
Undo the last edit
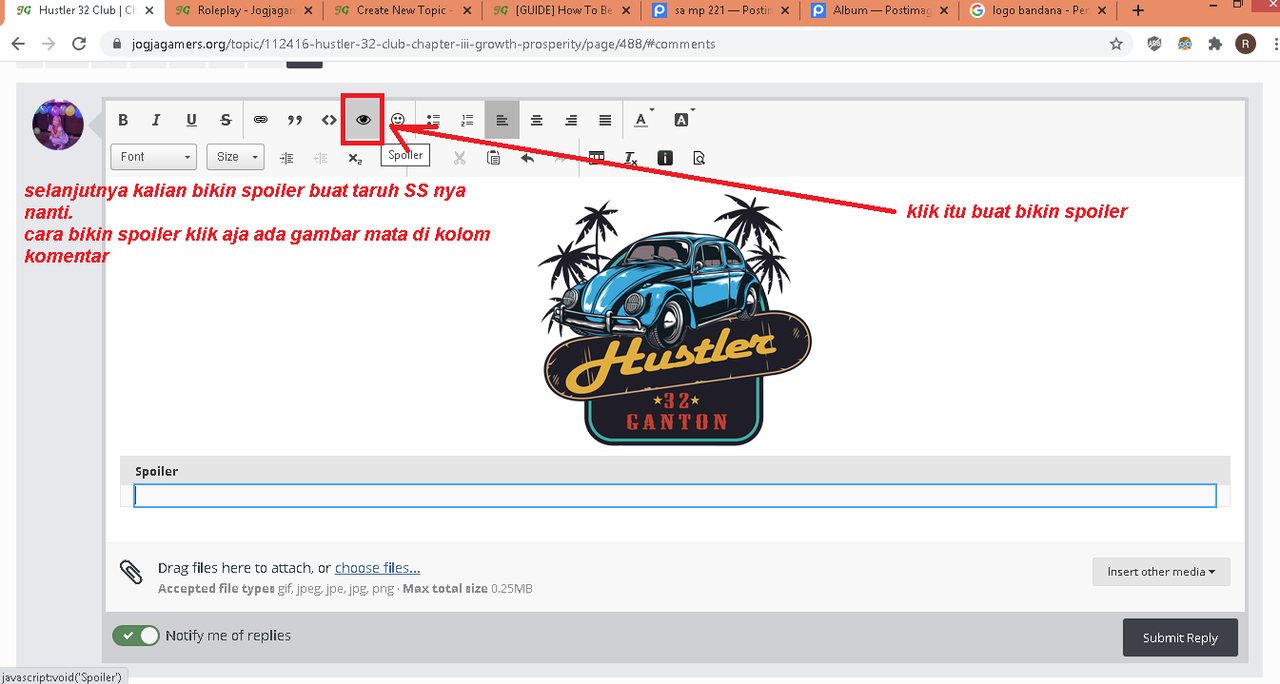tap(527, 158)
